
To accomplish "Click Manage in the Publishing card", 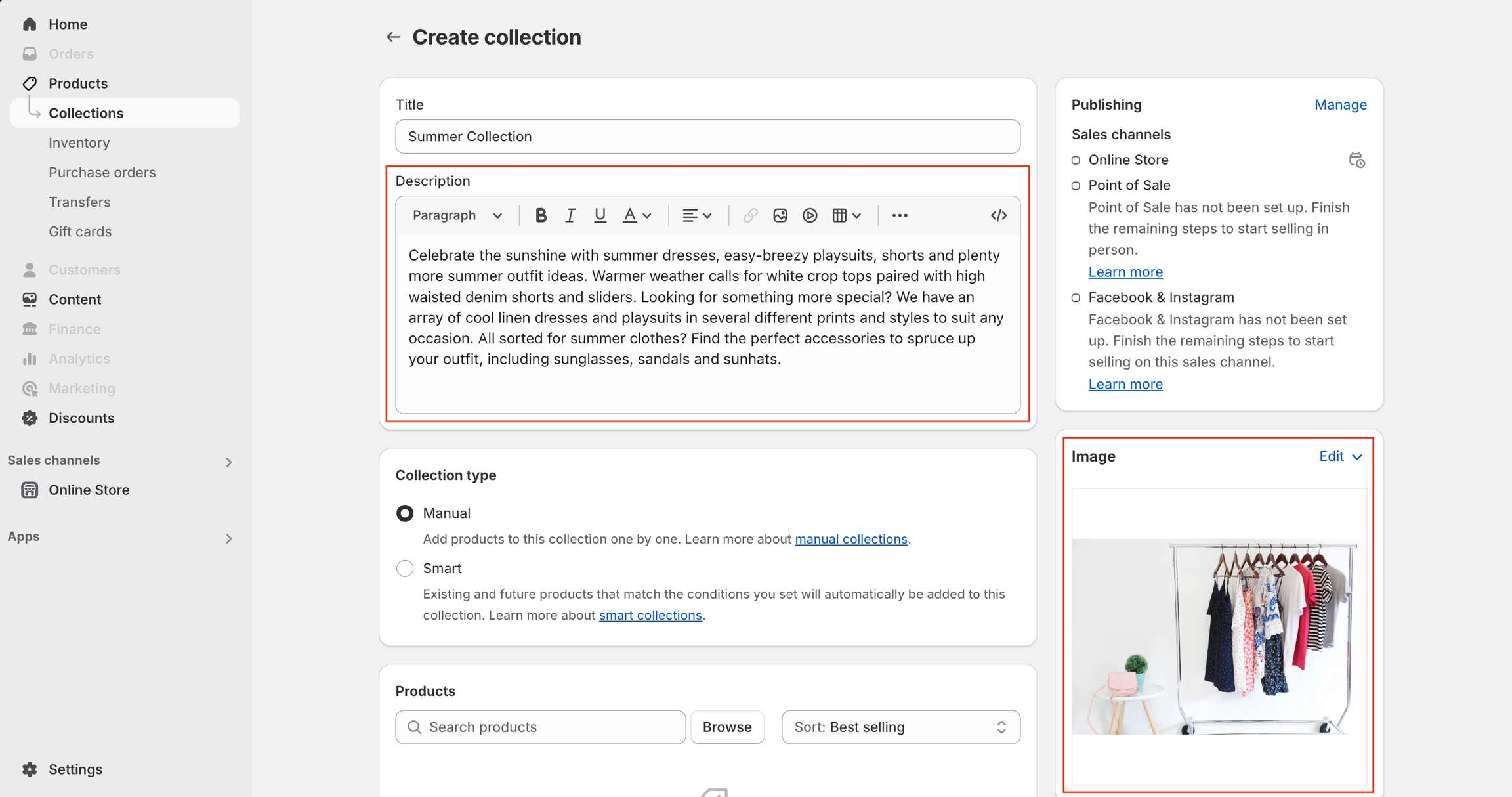I will point(1340,104).
